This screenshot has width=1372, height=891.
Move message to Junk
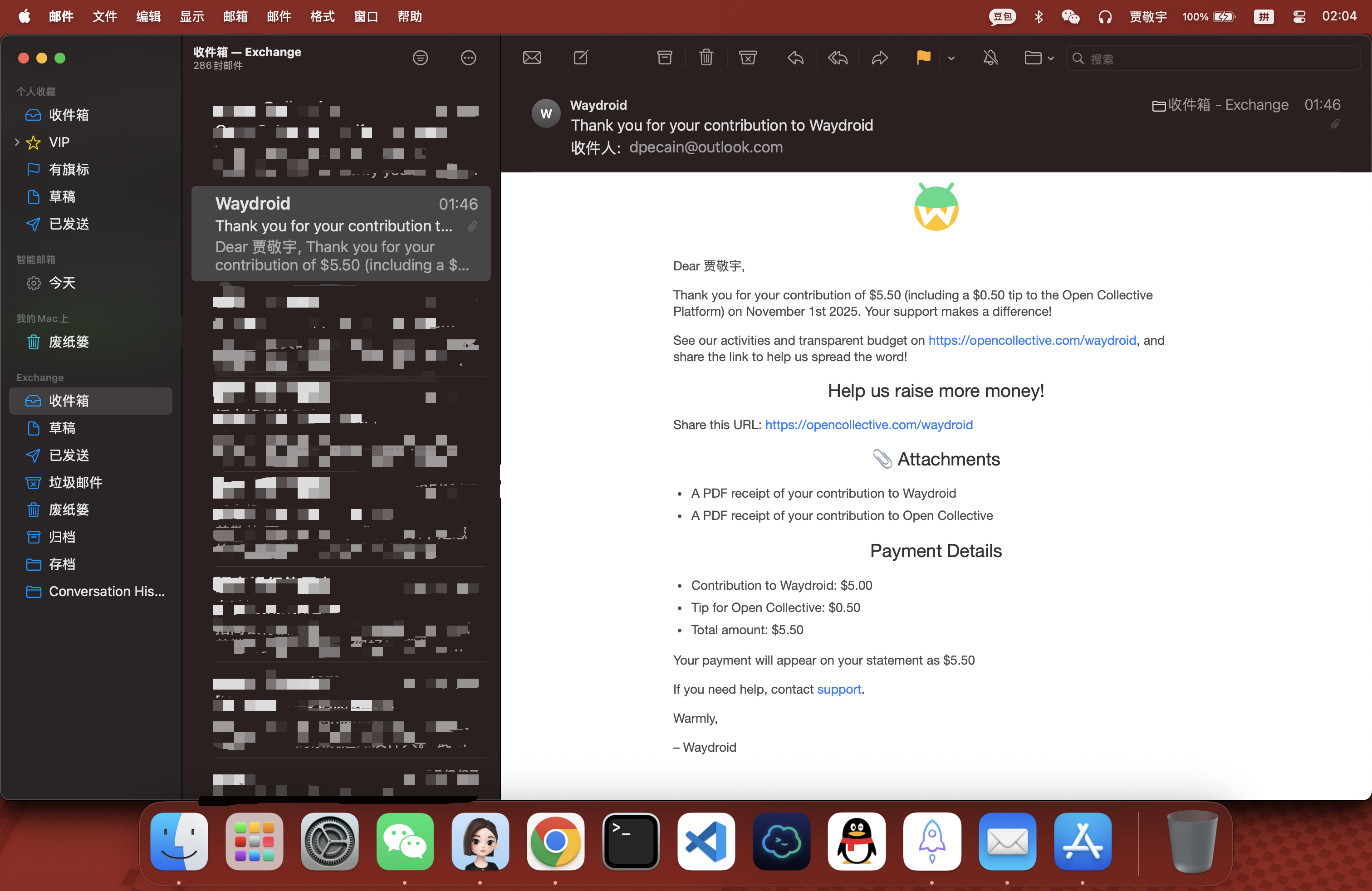click(748, 58)
